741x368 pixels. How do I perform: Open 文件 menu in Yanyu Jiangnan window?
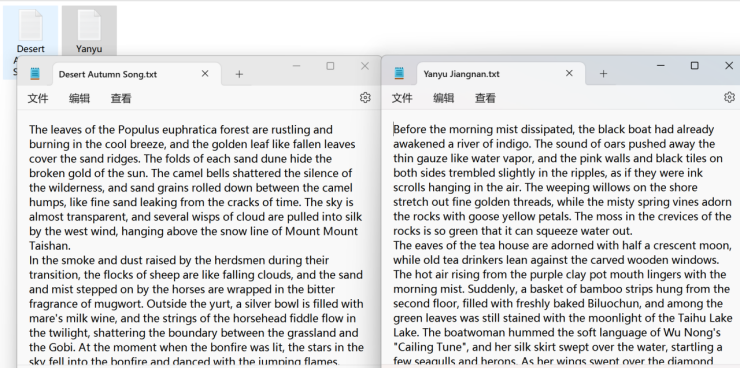(402, 98)
